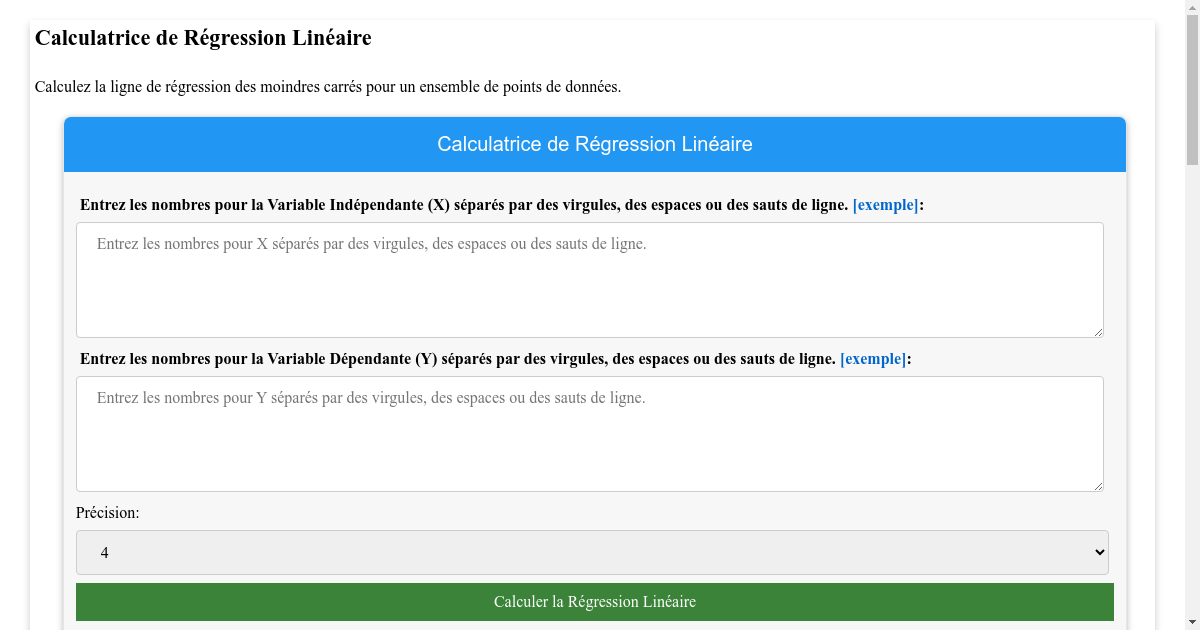The width and height of the screenshot is (1200, 630).
Task: Click the description text about moindres carrés
Action: (x=328, y=87)
